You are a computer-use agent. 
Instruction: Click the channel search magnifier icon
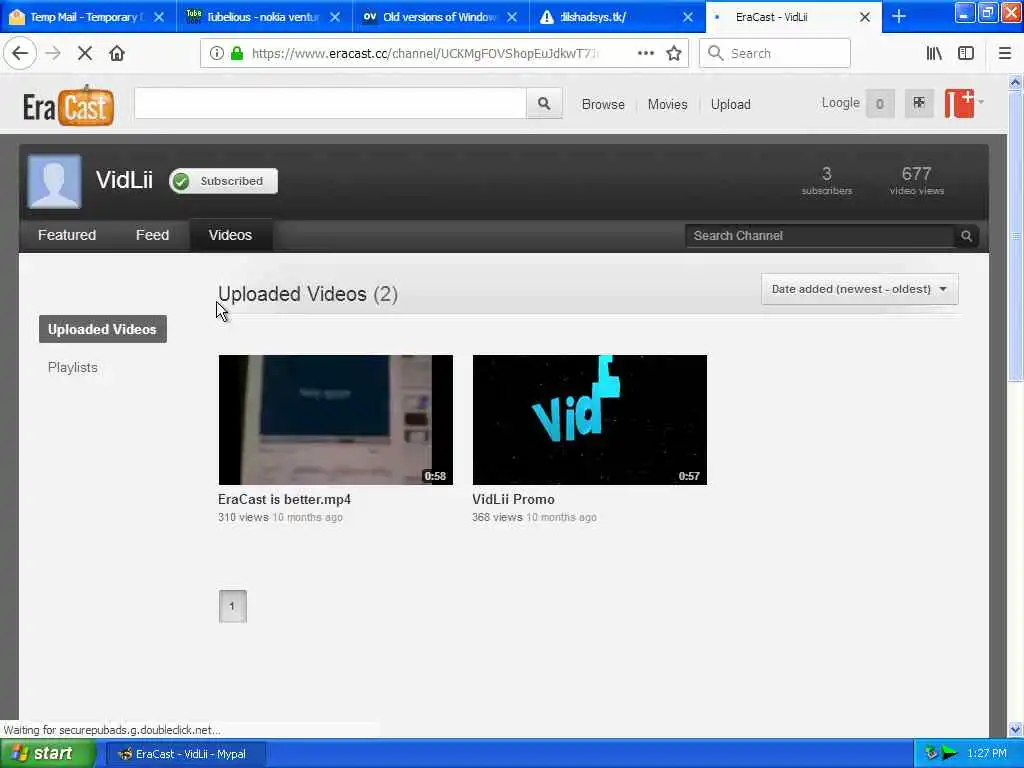click(x=967, y=236)
